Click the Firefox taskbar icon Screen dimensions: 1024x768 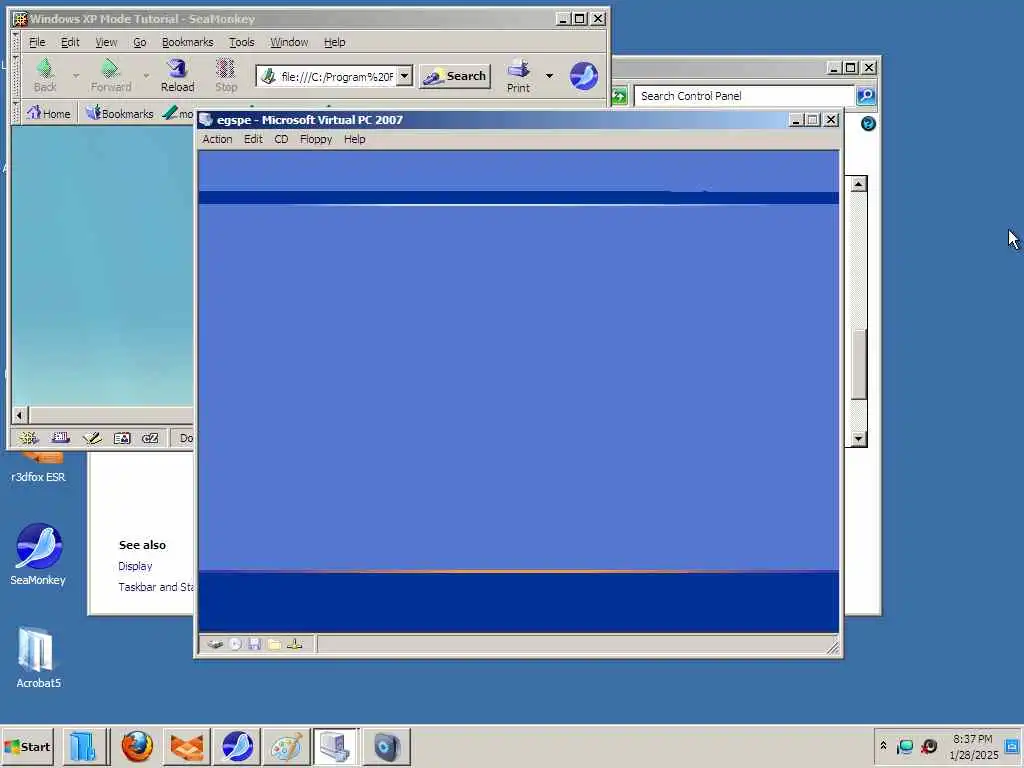click(x=137, y=746)
